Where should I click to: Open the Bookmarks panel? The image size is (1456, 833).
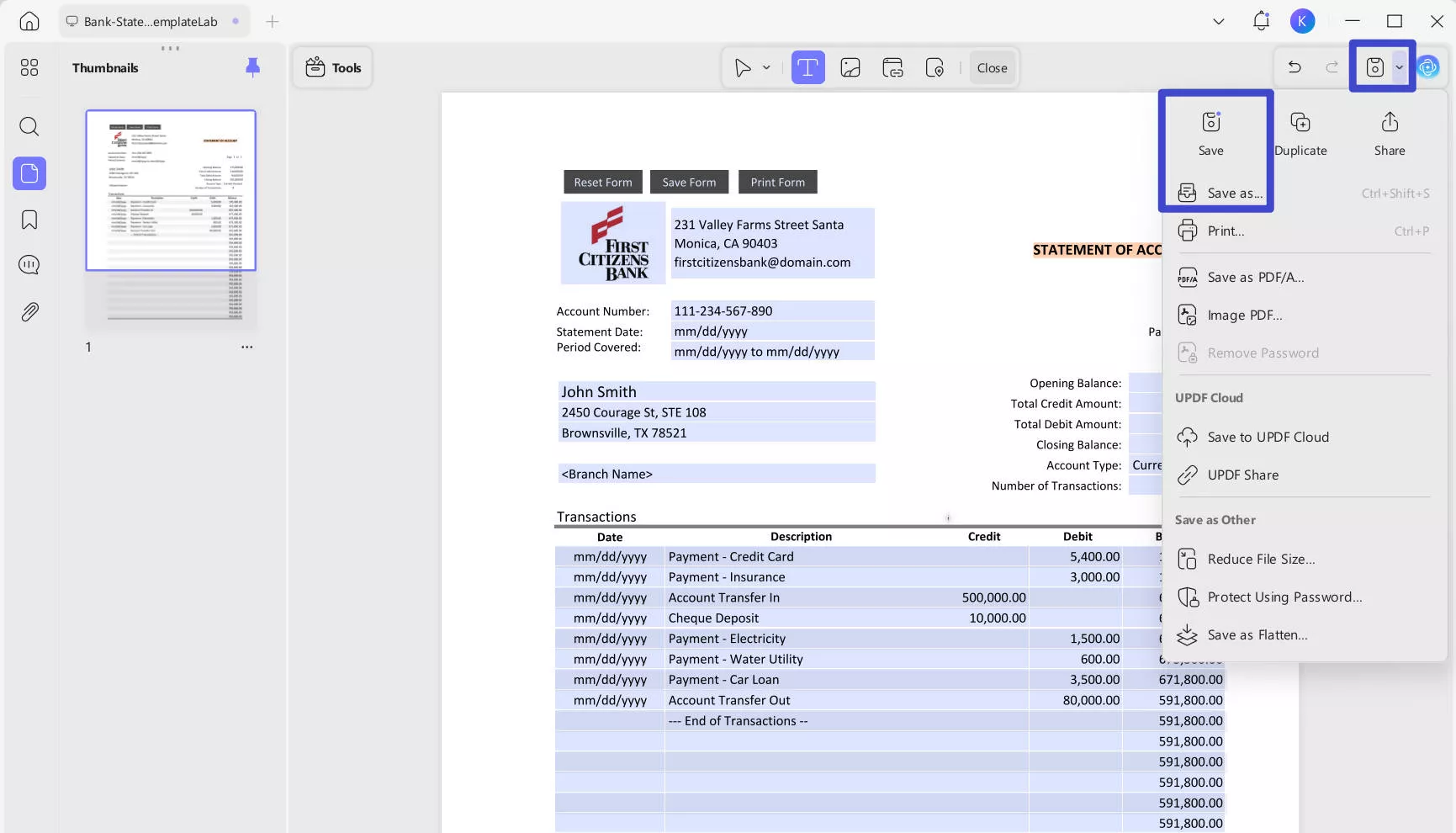(29, 219)
